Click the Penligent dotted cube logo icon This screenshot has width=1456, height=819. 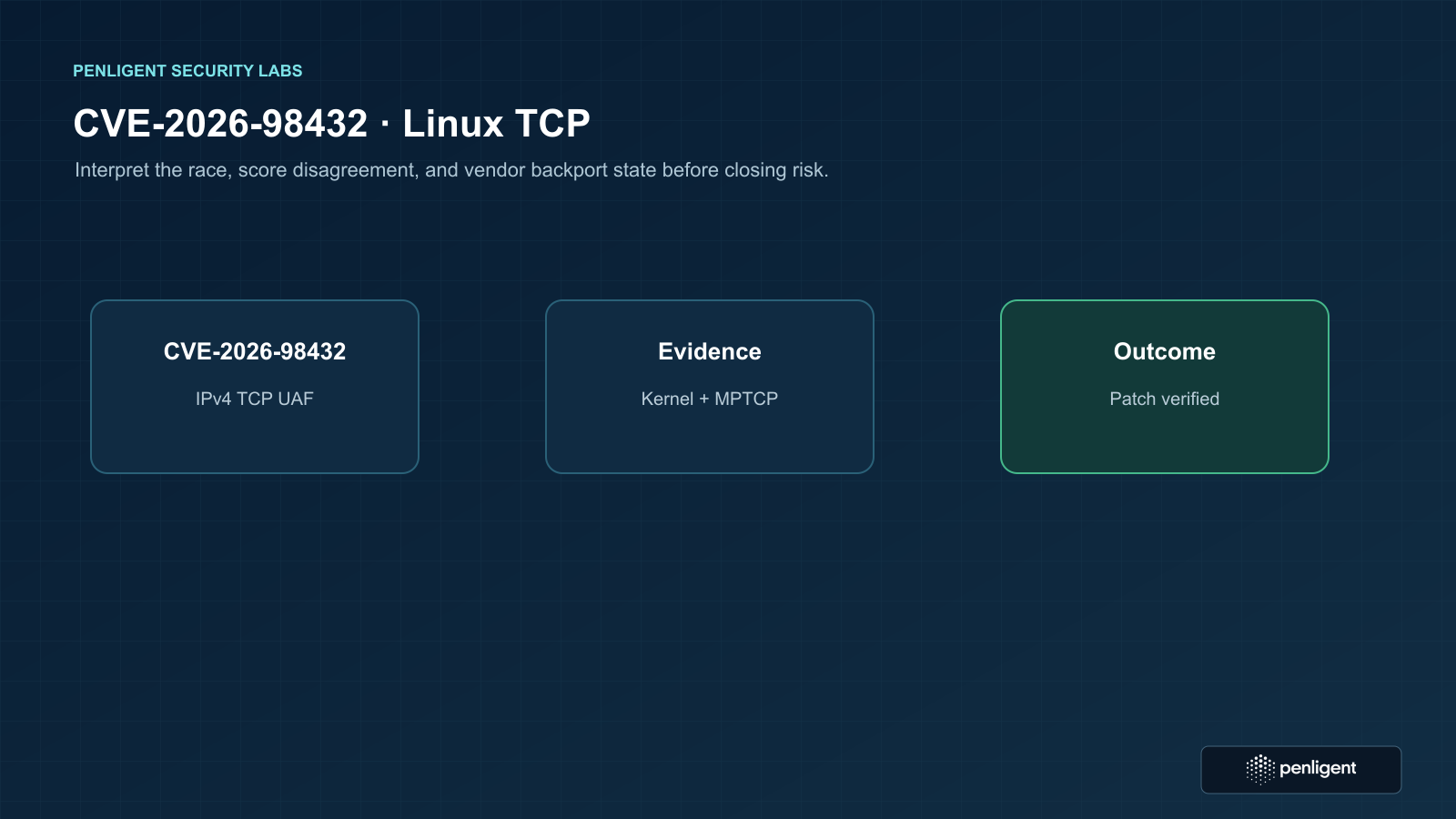[x=1260, y=769]
